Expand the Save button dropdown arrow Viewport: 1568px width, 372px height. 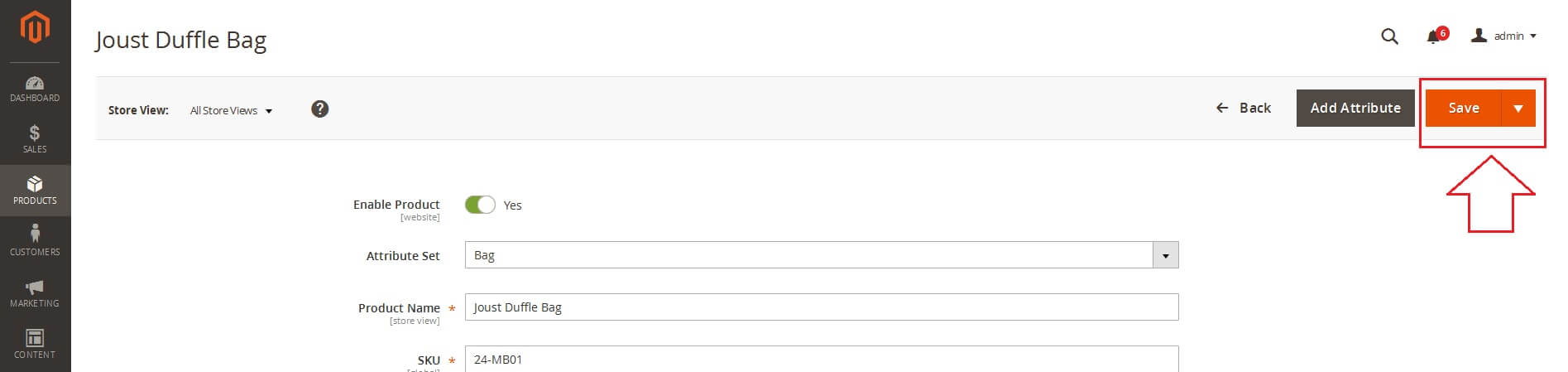(x=1518, y=109)
